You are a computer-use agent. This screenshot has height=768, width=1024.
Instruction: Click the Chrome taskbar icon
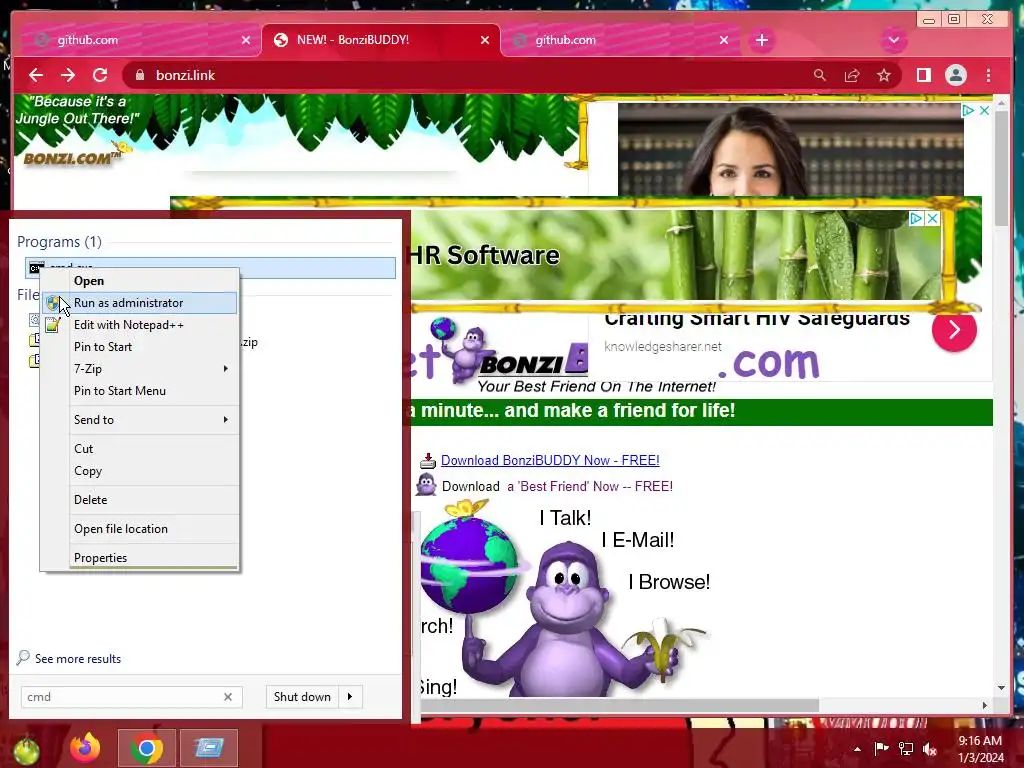146,748
